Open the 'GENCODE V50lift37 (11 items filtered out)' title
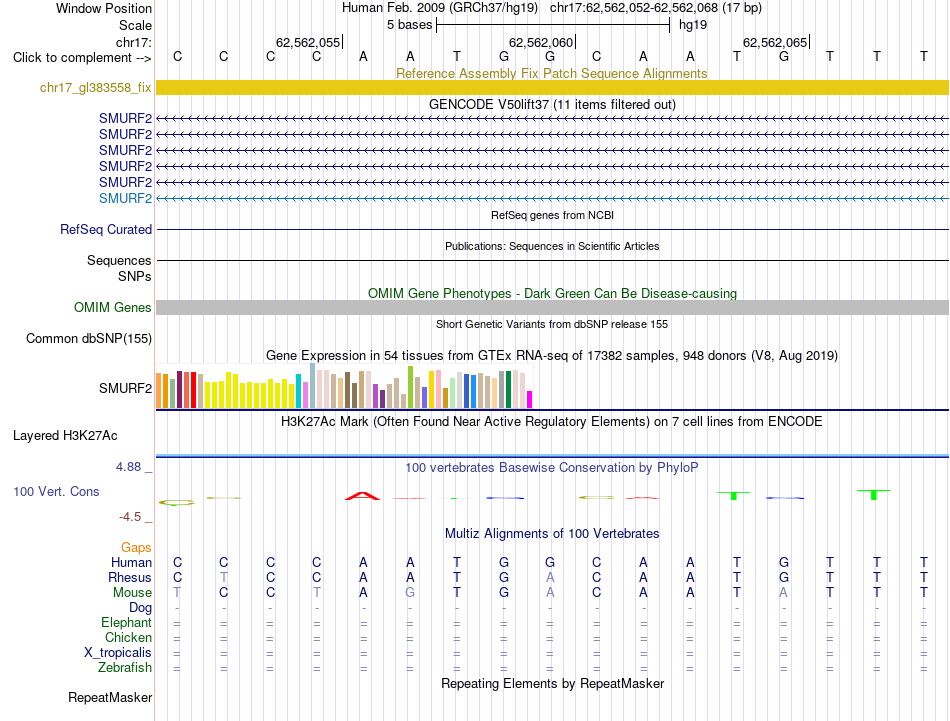This screenshot has height=721, width=950. [x=552, y=104]
